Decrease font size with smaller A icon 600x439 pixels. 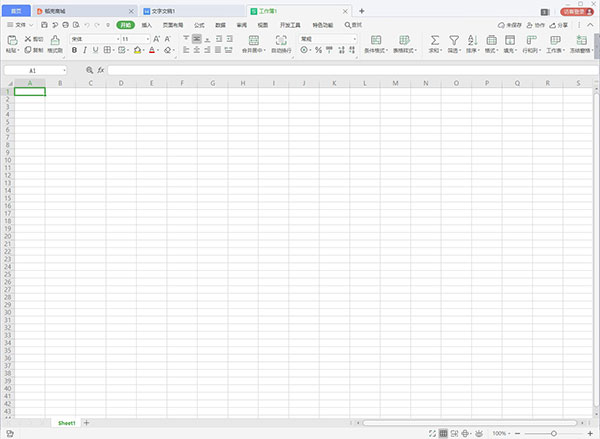(x=168, y=39)
